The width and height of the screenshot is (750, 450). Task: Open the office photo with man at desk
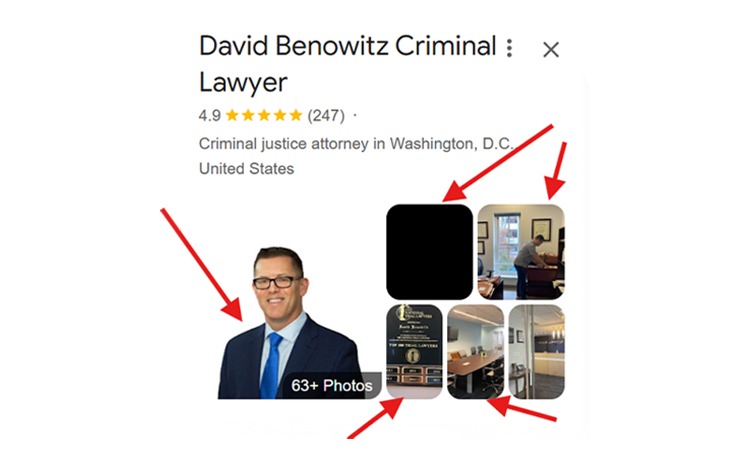521,252
